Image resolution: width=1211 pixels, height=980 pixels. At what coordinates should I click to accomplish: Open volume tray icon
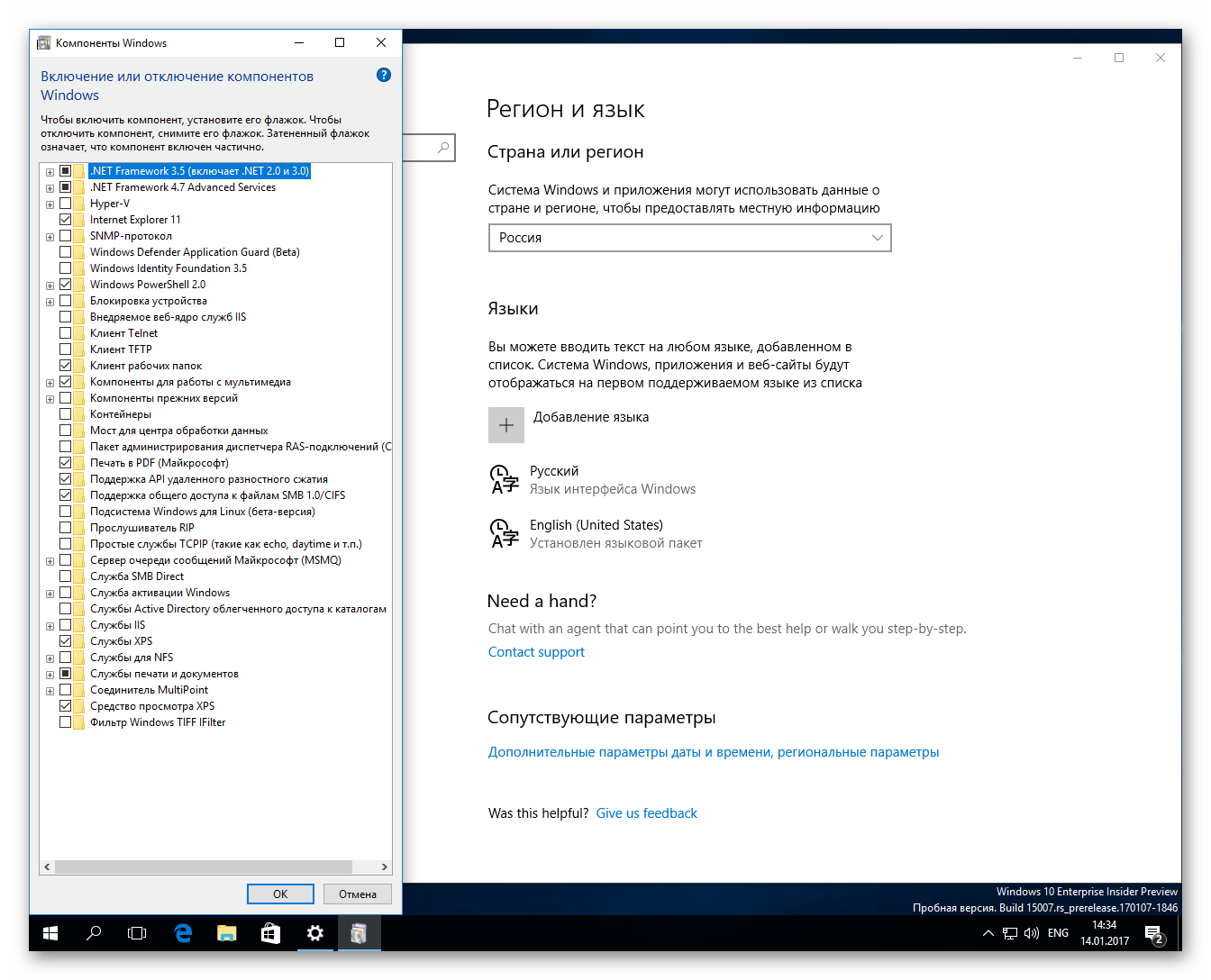pyautogui.click(x=1032, y=933)
